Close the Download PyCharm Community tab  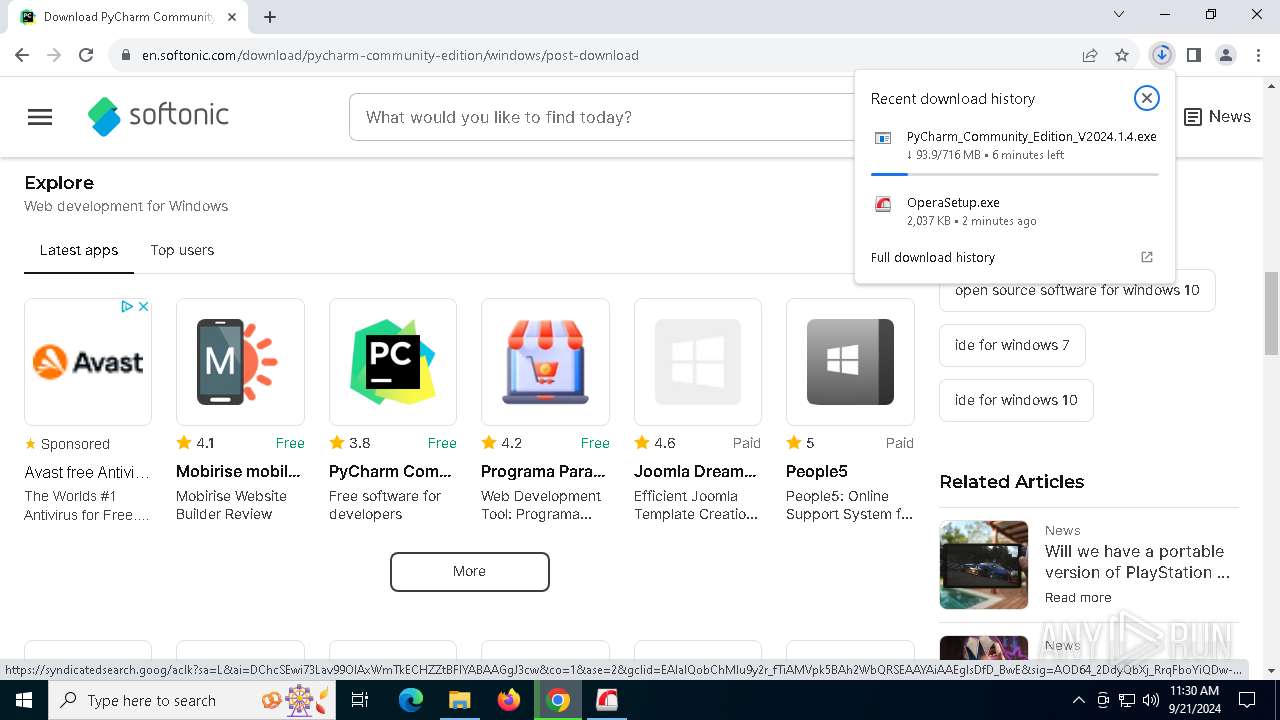click(233, 17)
